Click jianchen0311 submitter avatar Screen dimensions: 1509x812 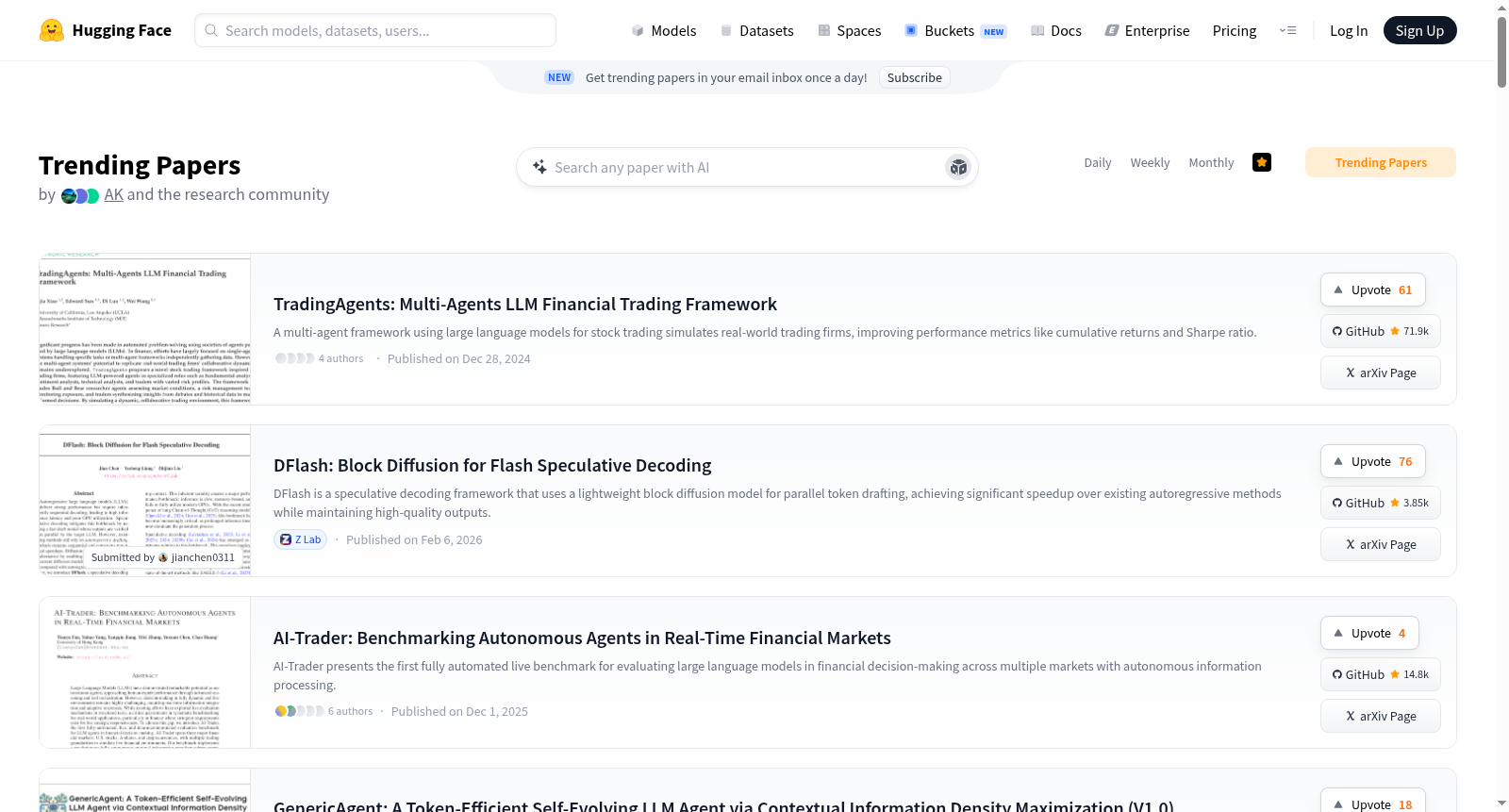pyautogui.click(x=163, y=557)
